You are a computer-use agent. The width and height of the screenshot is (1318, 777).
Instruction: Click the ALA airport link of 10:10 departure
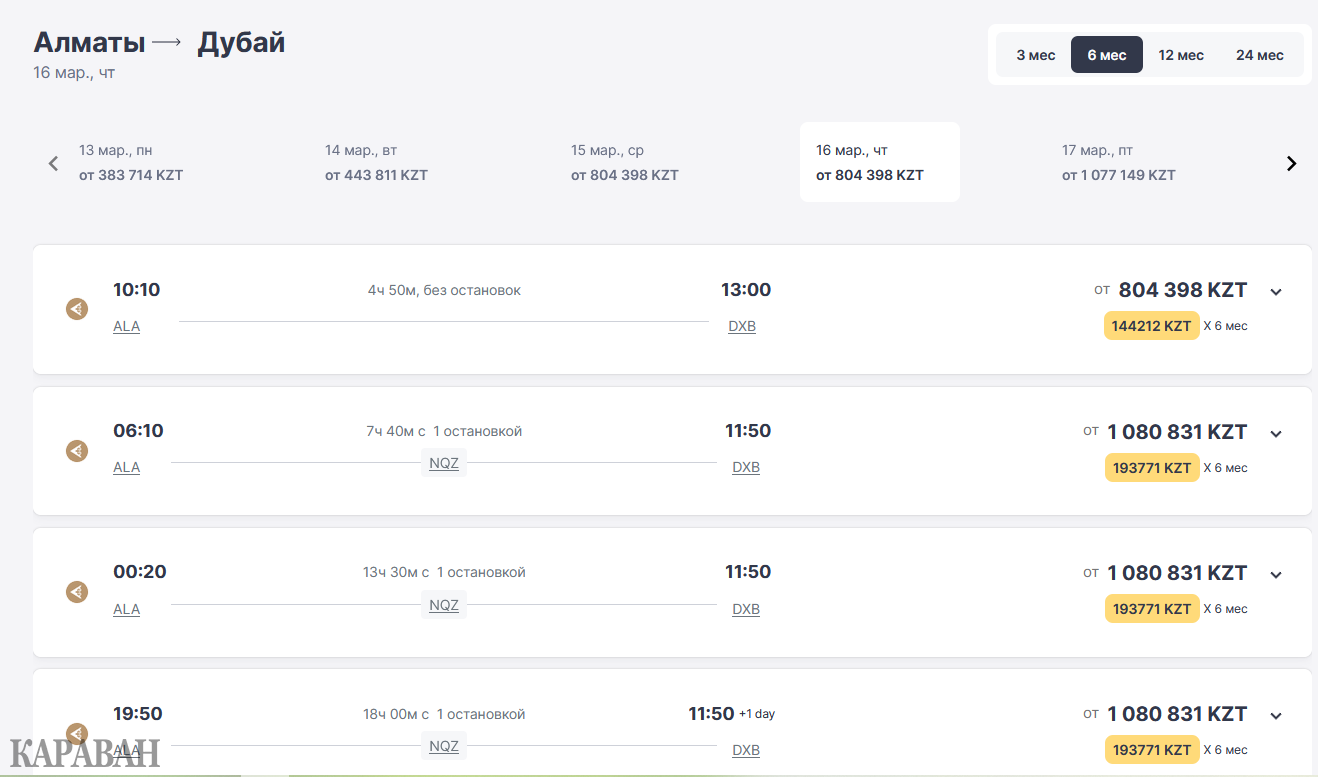pos(127,326)
